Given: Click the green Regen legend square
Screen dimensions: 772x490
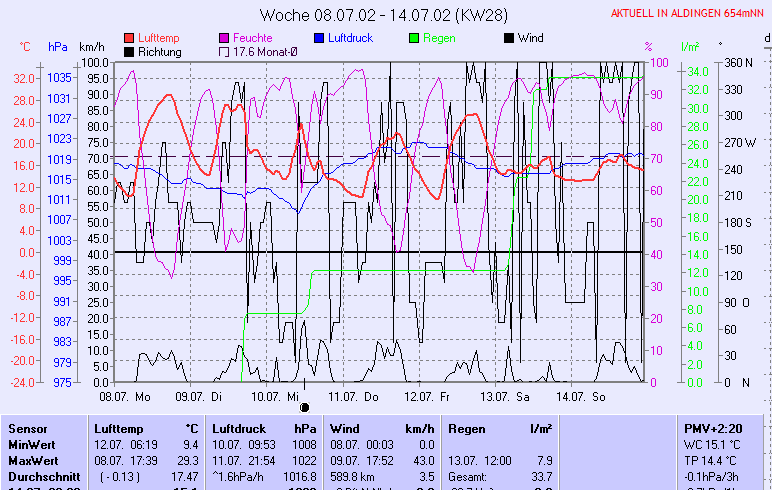Looking at the screenshot, I should pos(414,38).
